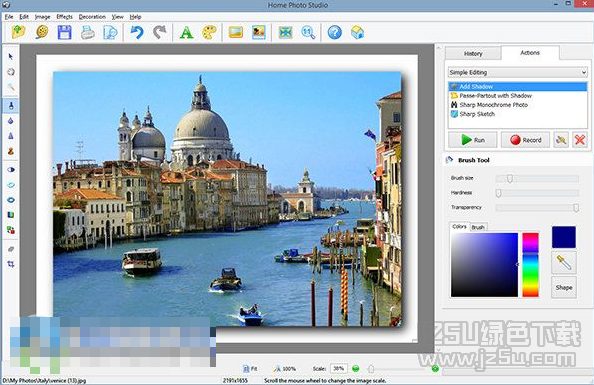Add text with the green A icon
This screenshot has width=594, height=385.
pos(186,33)
